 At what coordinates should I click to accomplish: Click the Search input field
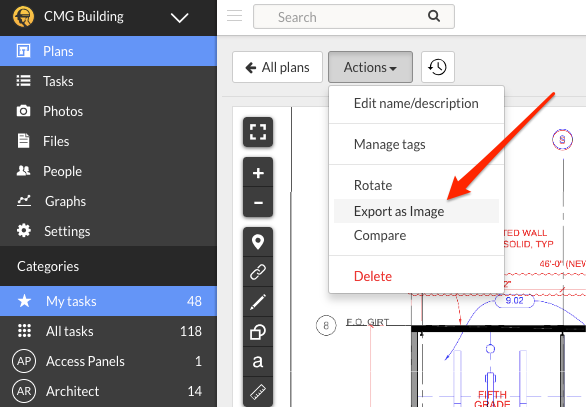354,17
